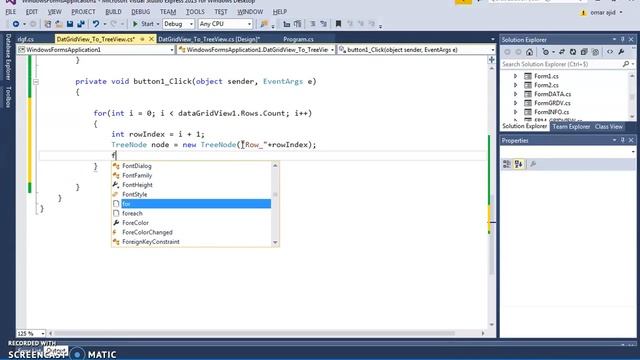Open the PROJECT menu
Image resolution: width=640 pixels, height=360 pixels.
tap(83, 12)
